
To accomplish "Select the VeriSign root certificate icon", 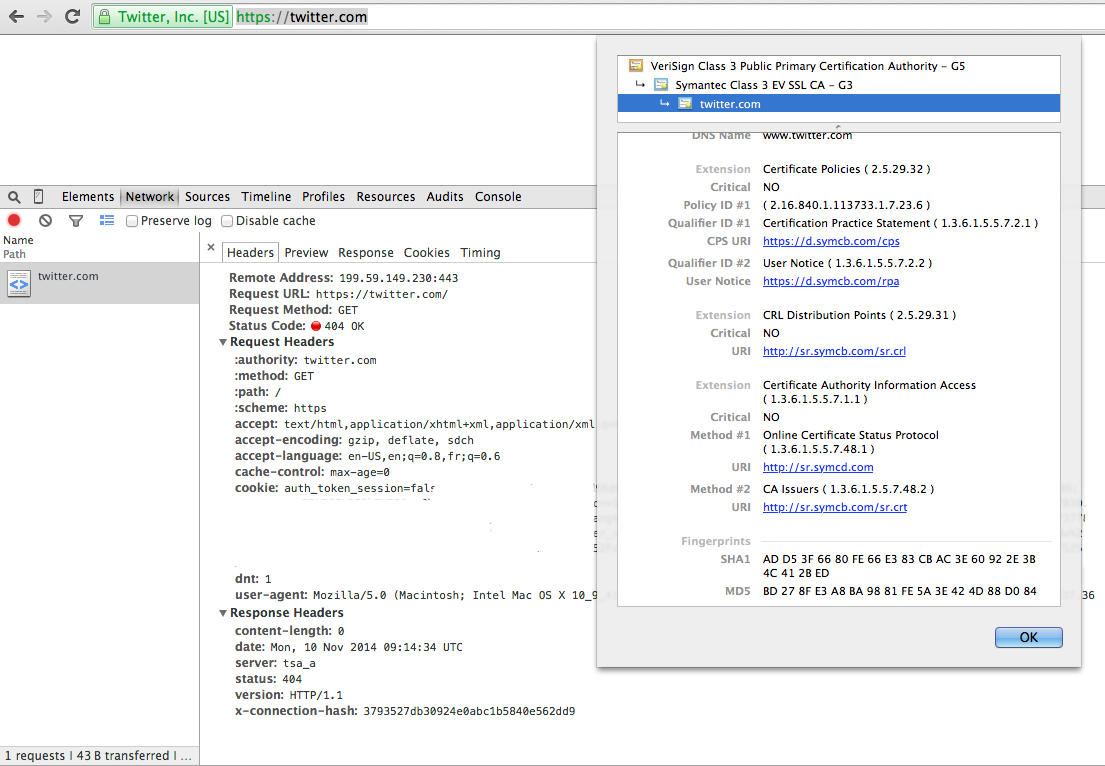I will tap(636, 66).
